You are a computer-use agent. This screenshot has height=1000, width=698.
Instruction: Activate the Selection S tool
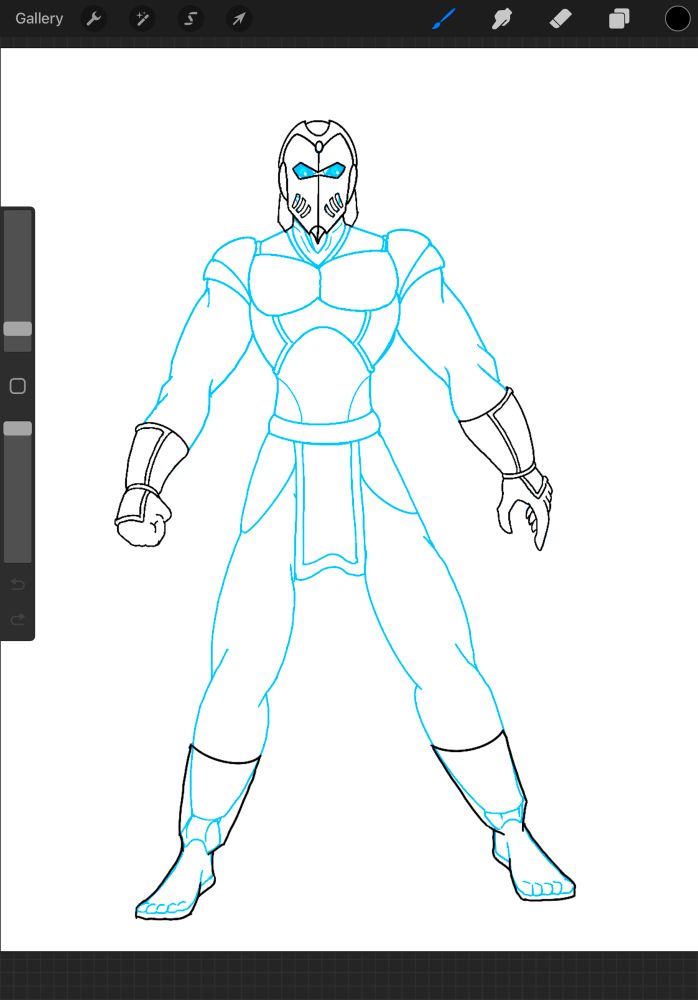click(x=190, y=18)
